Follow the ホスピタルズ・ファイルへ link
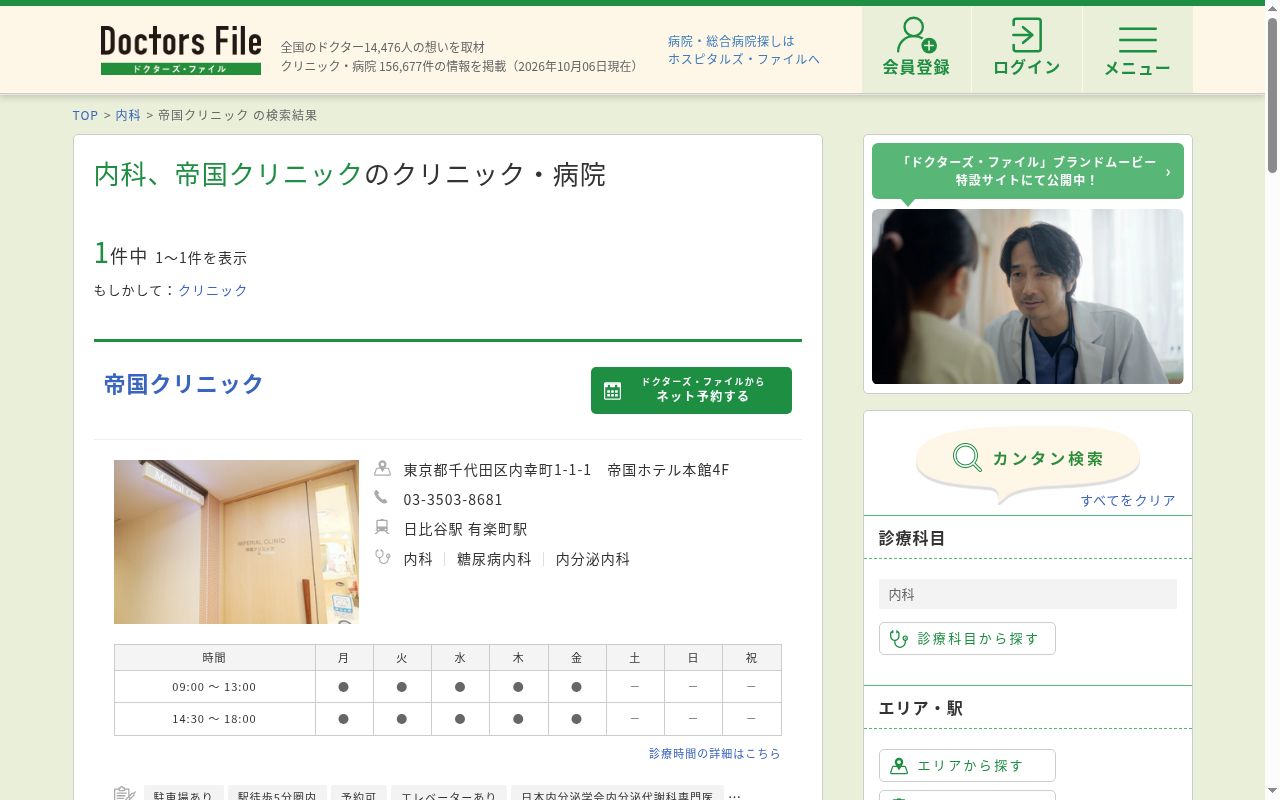This screenshot has width=1280, height=800. (x=744, y=59)
